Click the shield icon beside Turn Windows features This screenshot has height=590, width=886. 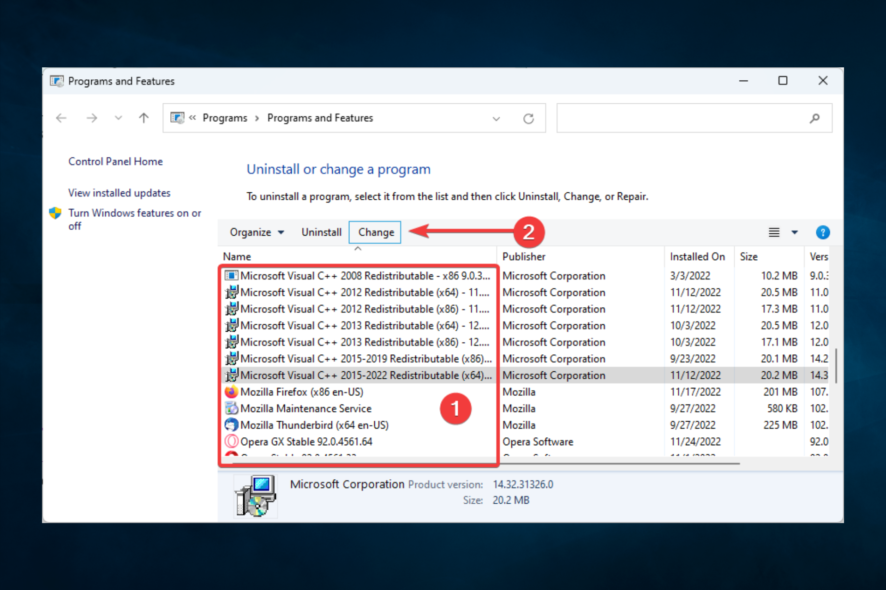tap(55, 213)
